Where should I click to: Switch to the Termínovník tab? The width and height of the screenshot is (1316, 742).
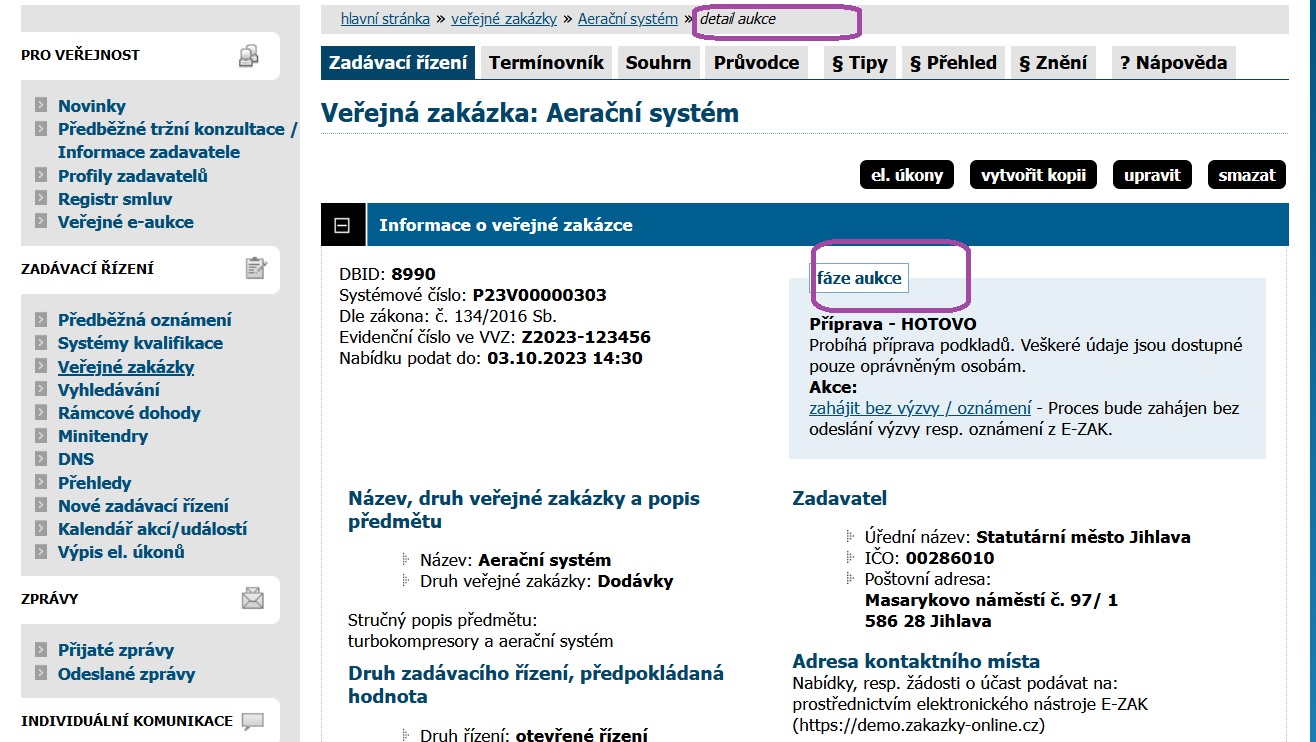tap(546, 63)
